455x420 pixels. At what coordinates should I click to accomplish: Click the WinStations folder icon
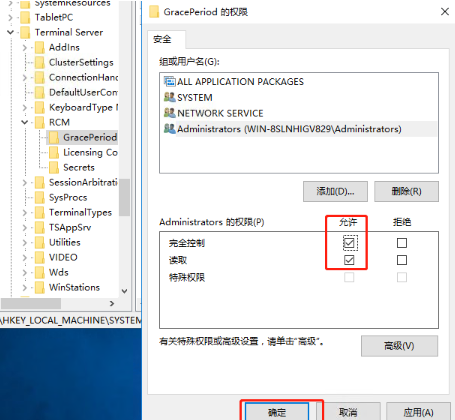click(x=40, y=287)
